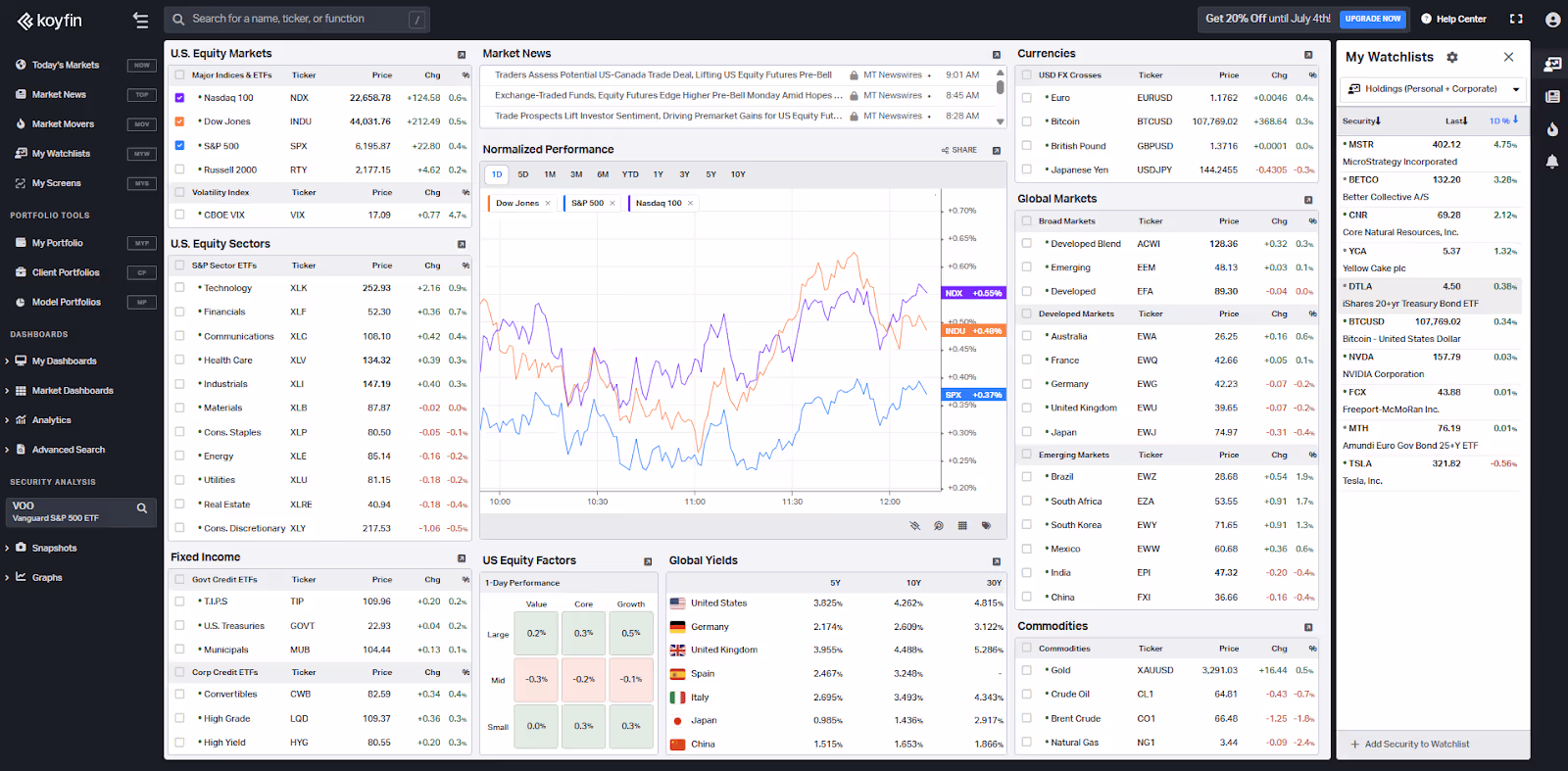Uncheck the Dow Jones checkbox

click(179, 121)
